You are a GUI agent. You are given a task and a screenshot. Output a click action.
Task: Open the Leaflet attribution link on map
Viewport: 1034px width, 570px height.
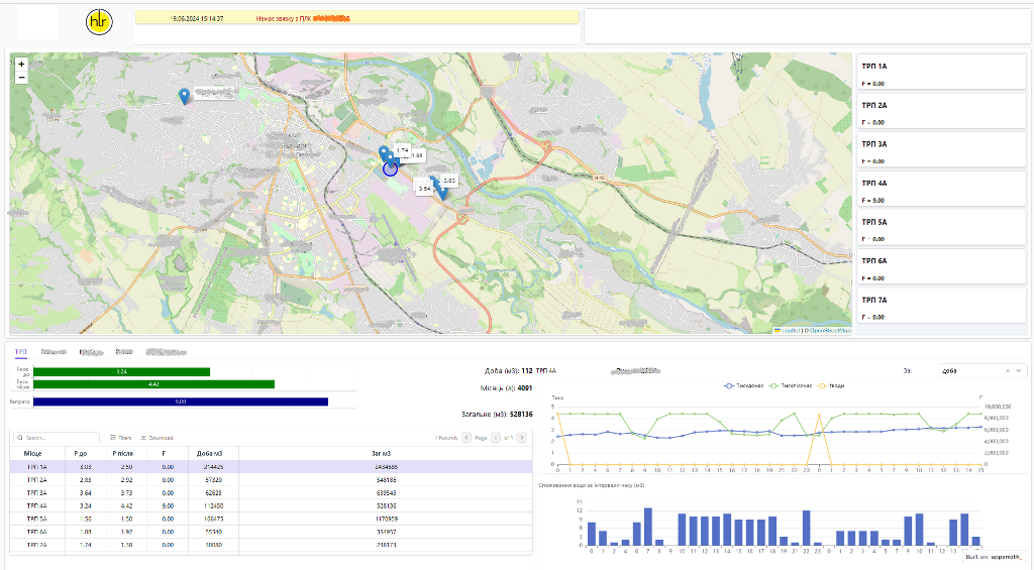790,331
